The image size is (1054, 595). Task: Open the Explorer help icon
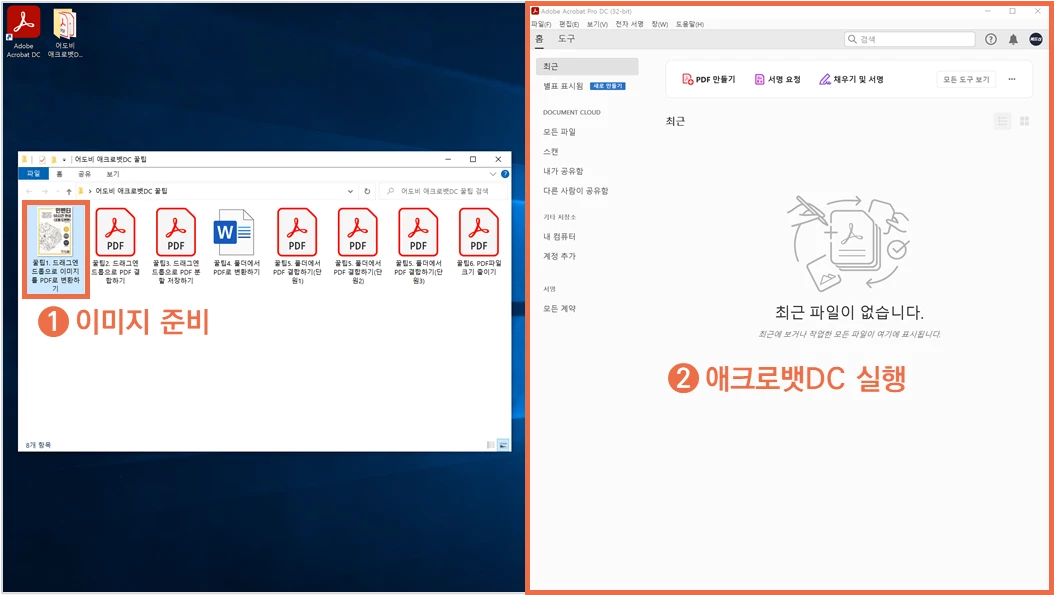[505, 174]
